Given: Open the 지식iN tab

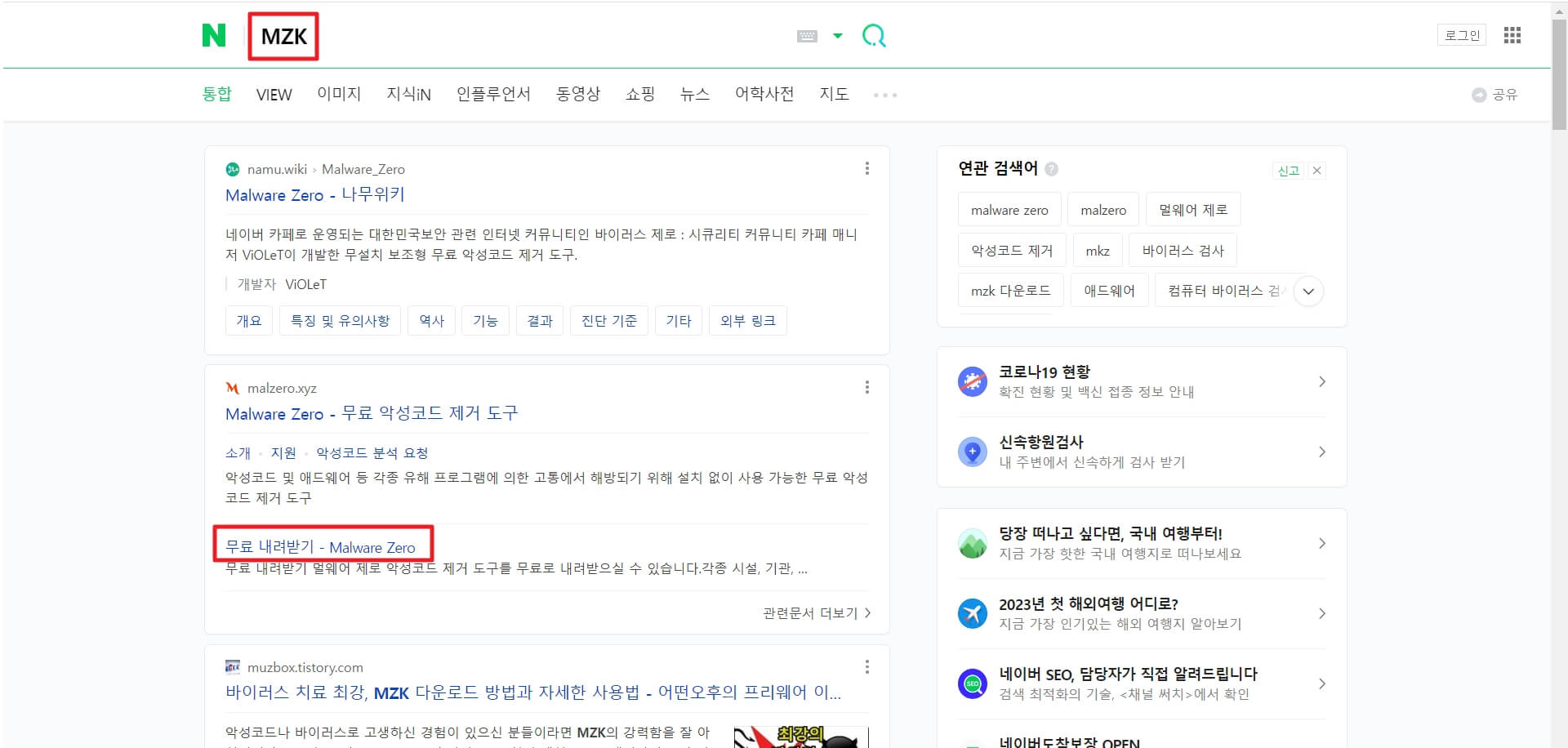Looking at the screenshot, I should [408, 94].
